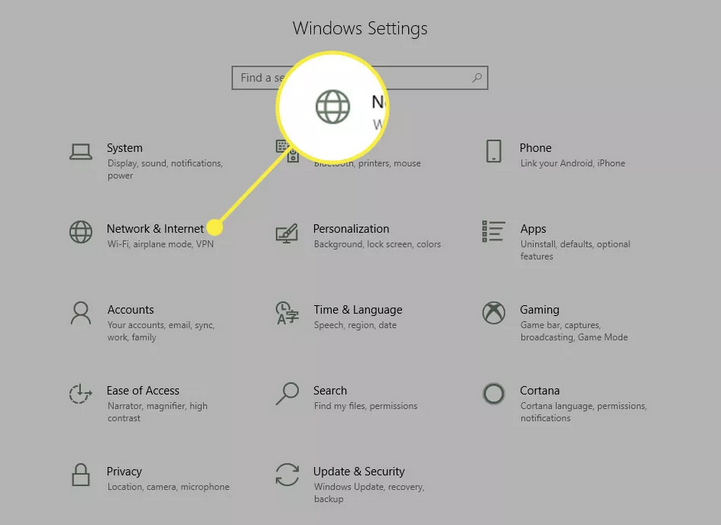
Task: Open the Gaming Xbox icon
Action: pos(493,313)
